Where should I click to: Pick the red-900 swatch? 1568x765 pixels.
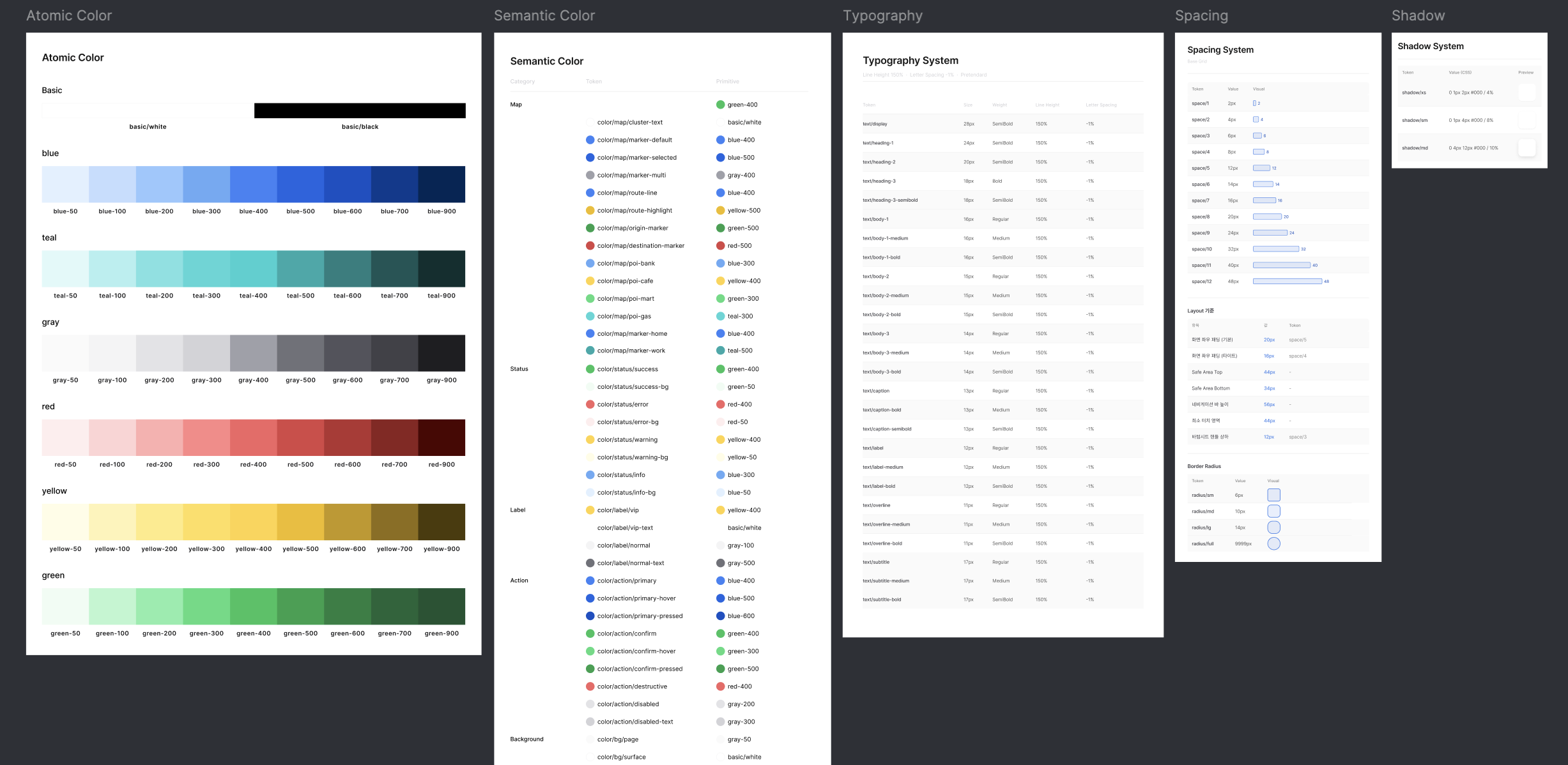click(x=442, y=437)
